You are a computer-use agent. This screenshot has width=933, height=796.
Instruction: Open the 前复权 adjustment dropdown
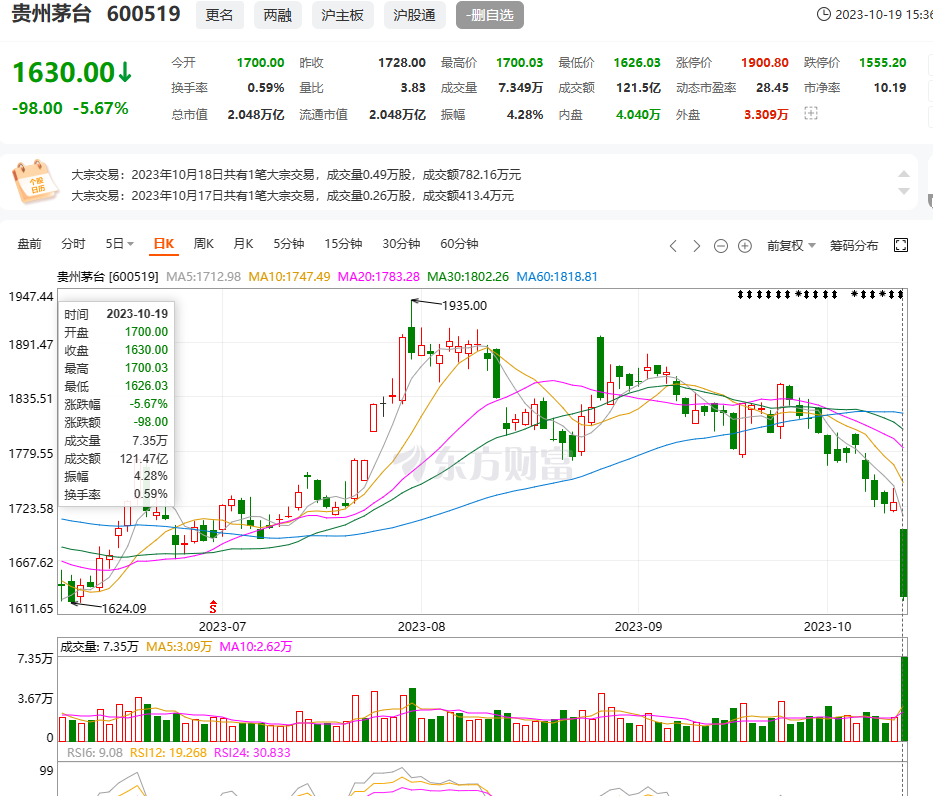point(791,246)
